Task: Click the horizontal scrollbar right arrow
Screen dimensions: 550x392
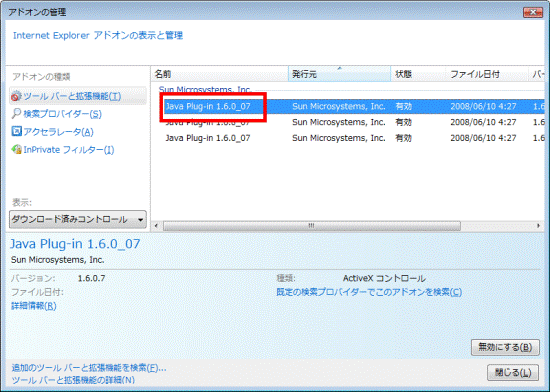Action: (538, 226)
